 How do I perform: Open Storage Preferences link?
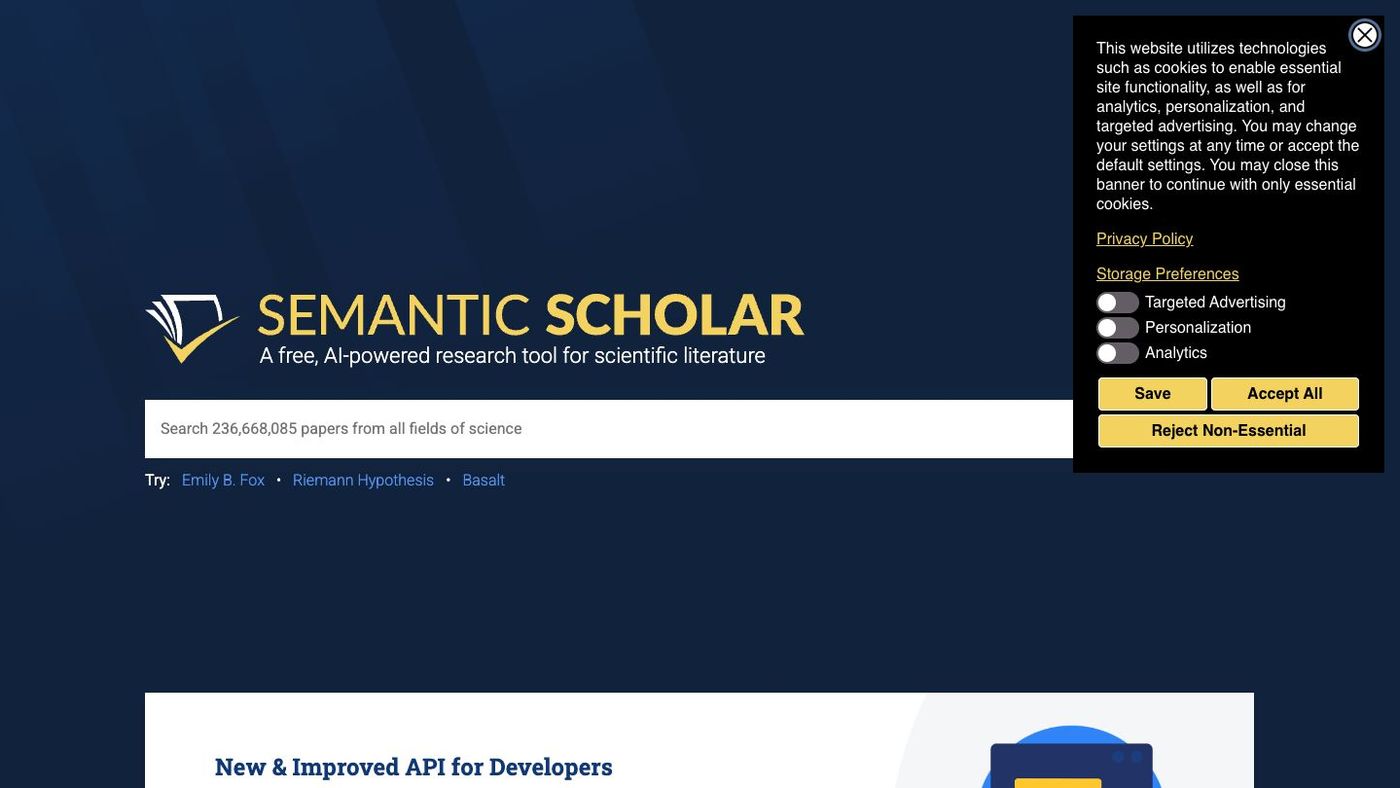coord(1167,274)
